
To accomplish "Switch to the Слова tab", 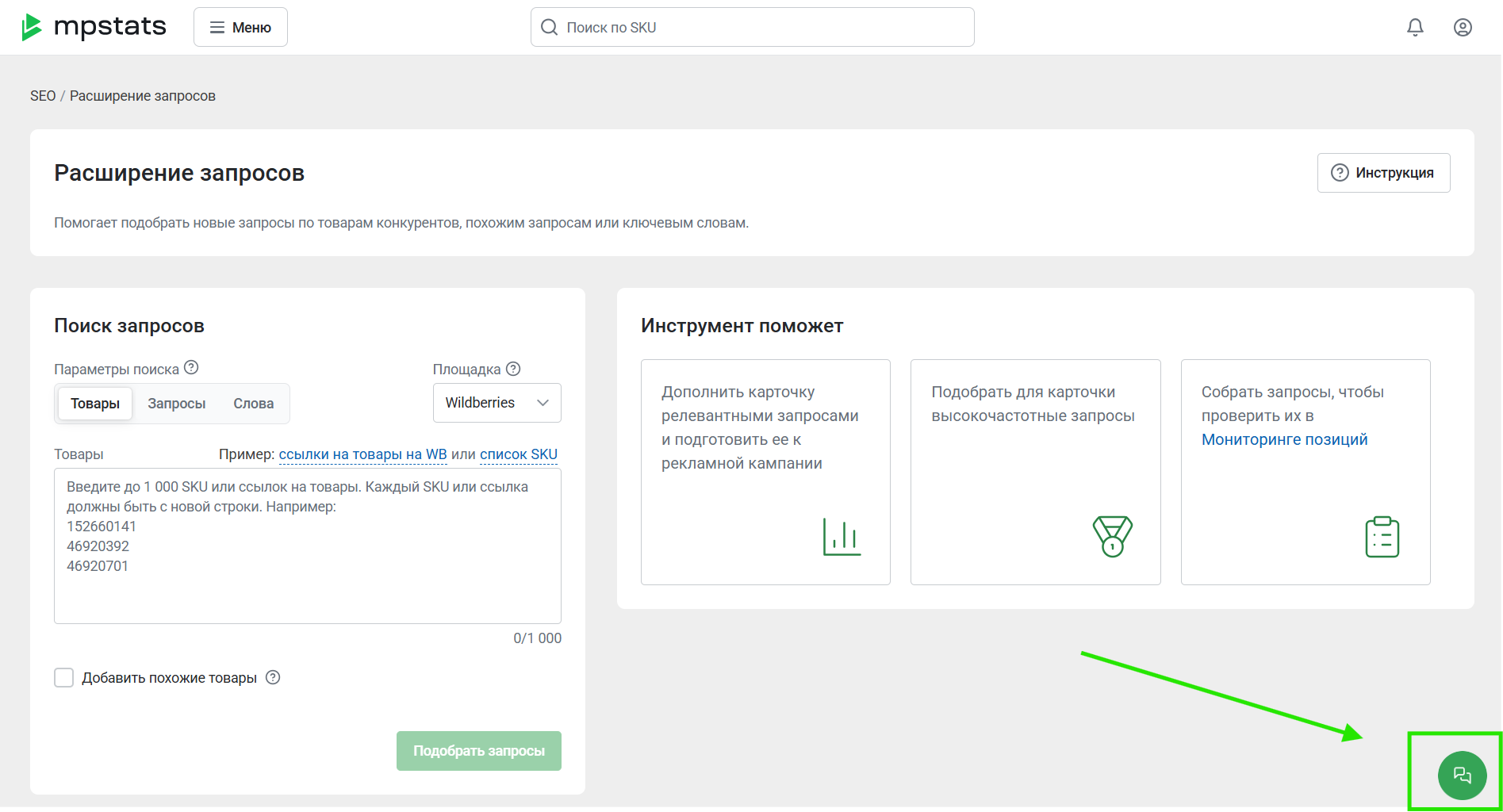I will [x=254, y=404].
